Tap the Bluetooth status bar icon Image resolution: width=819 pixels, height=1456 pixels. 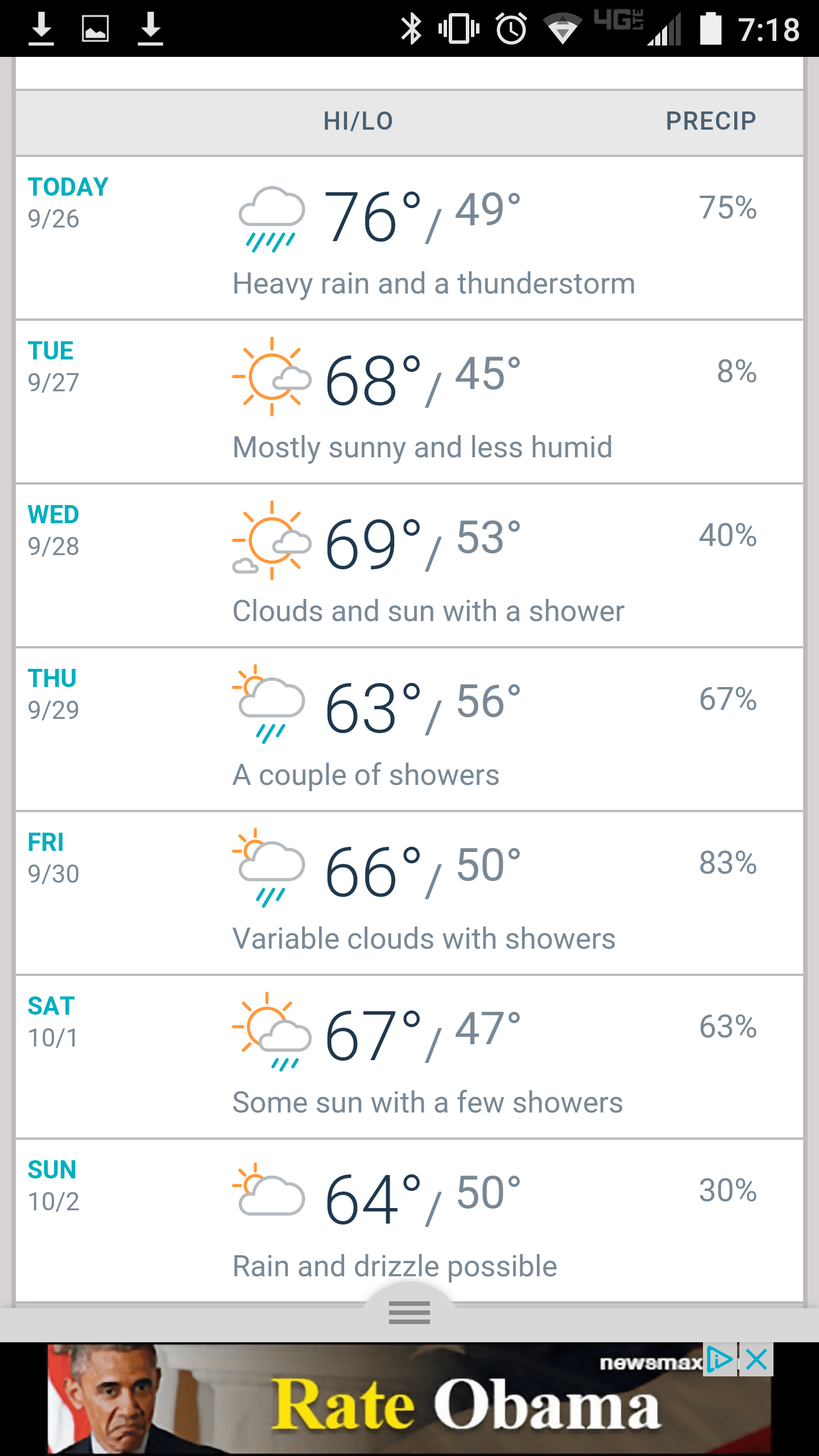(x=411, y=28)
